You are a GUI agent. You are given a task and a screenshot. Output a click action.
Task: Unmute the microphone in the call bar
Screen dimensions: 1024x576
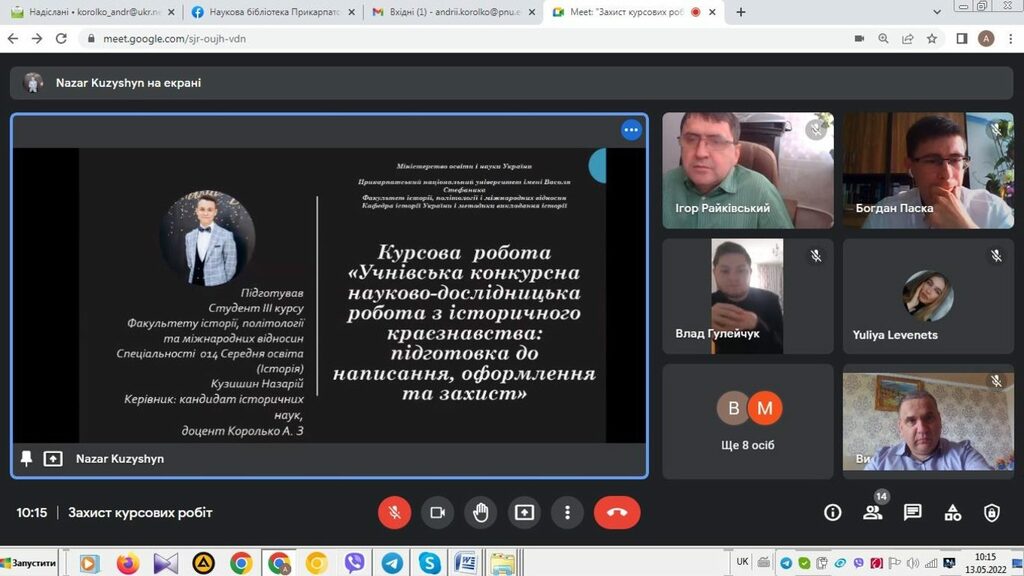click(394, 513)
